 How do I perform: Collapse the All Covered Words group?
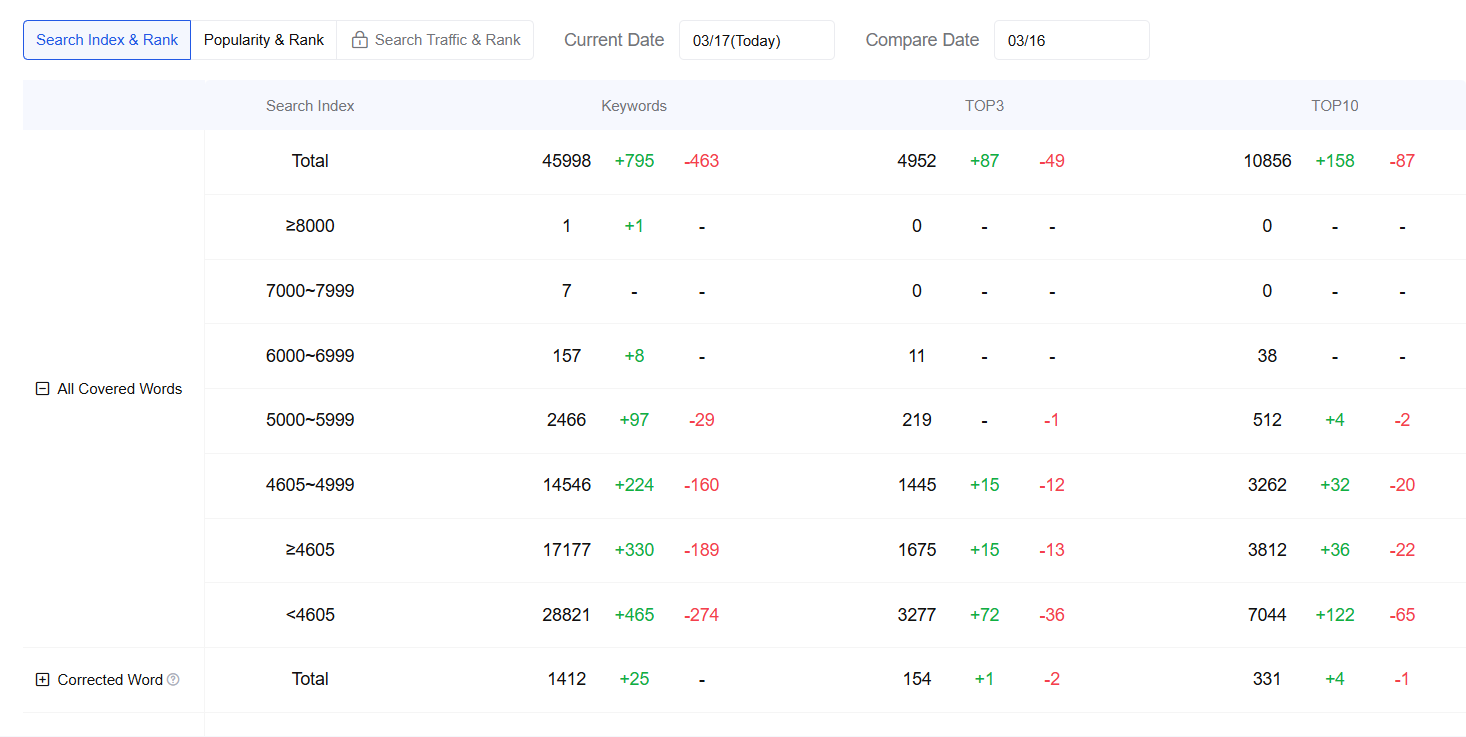click(42, 389)
